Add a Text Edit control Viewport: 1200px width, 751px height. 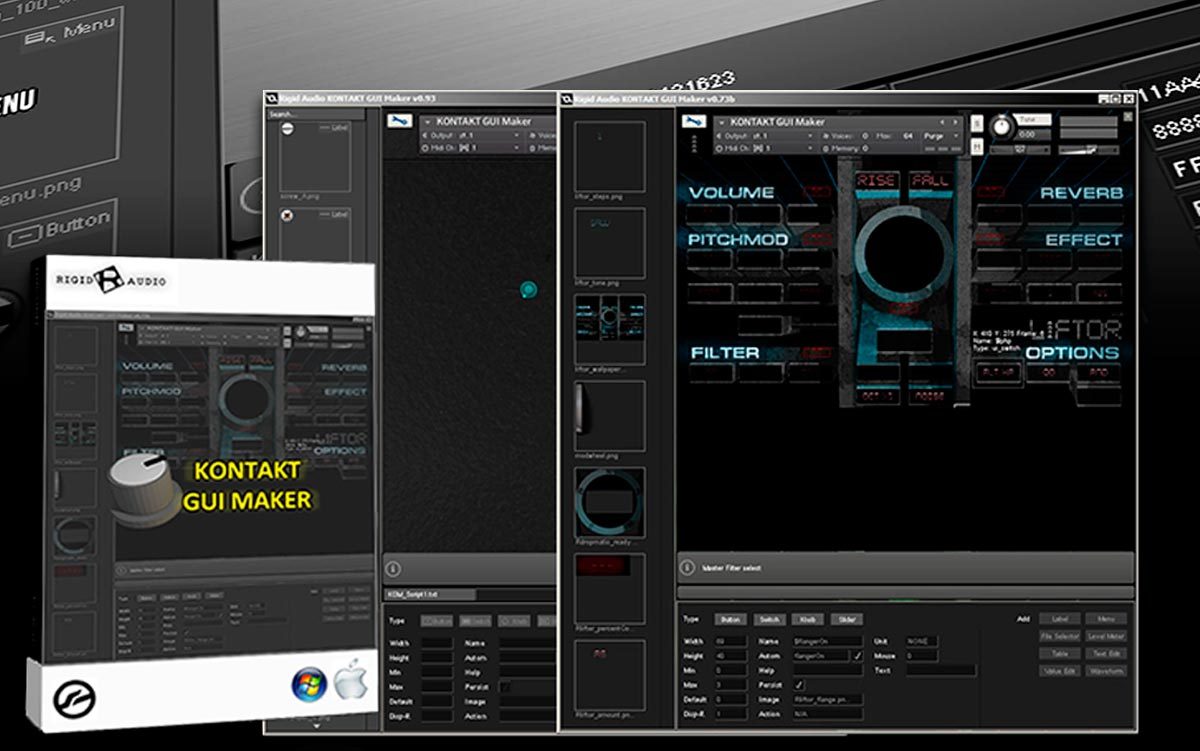coord(1105,653)
